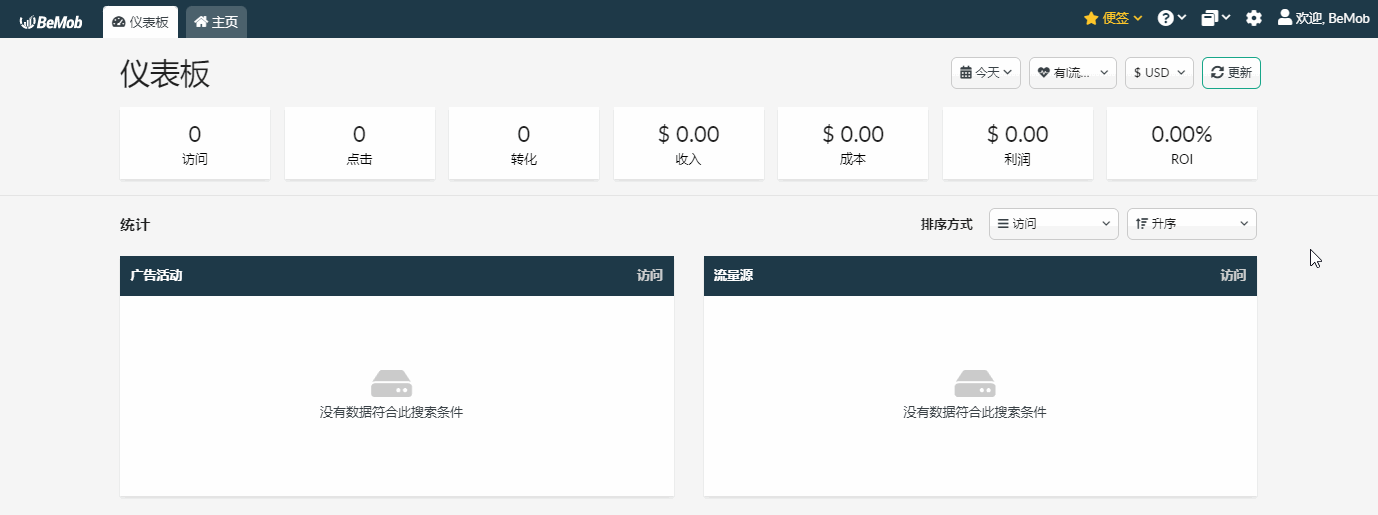
Task: Switch to the 仪表板 tab
Action: [141, 21]
